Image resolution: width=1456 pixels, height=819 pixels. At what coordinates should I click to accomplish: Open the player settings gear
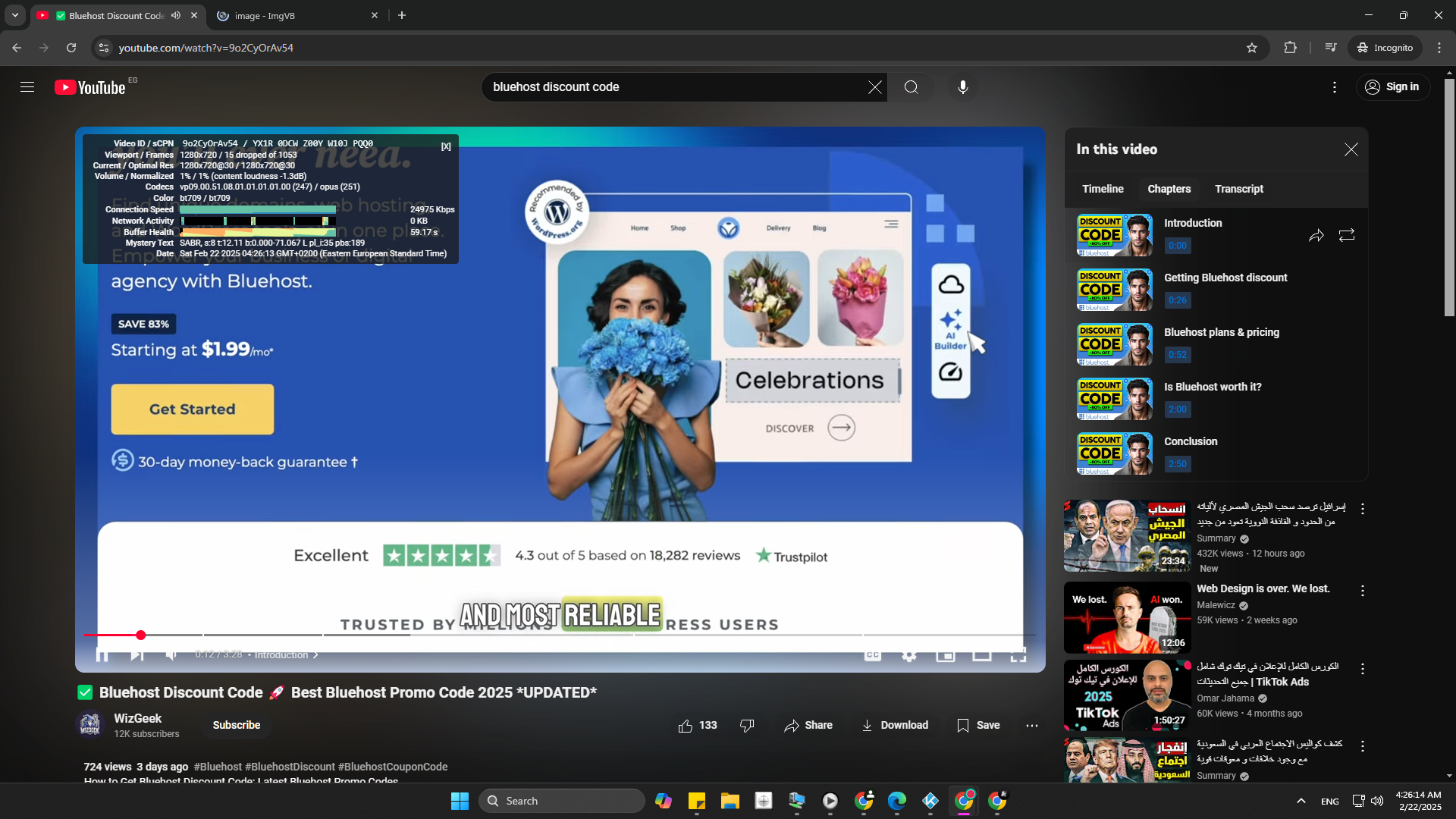coord(909,654)
